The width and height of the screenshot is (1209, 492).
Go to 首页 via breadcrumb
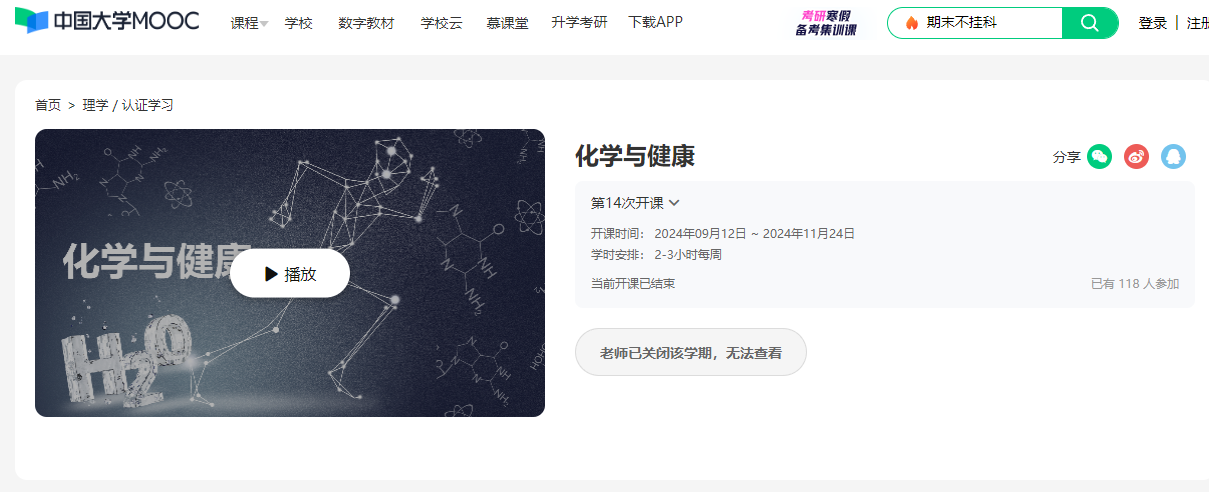click(x=48, y=105)
